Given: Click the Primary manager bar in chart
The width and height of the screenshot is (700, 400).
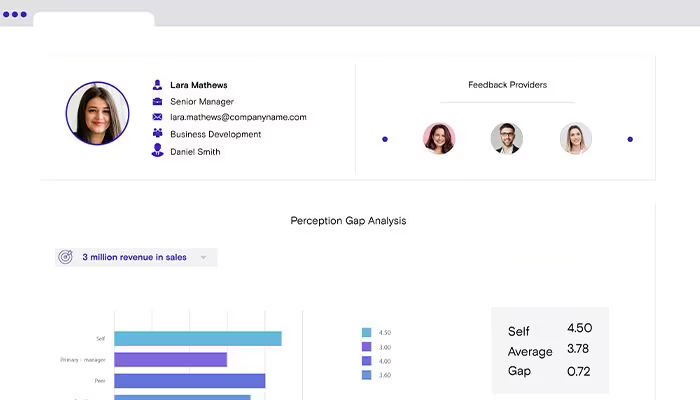Looking at the screenshot, I should pos(171,359).
